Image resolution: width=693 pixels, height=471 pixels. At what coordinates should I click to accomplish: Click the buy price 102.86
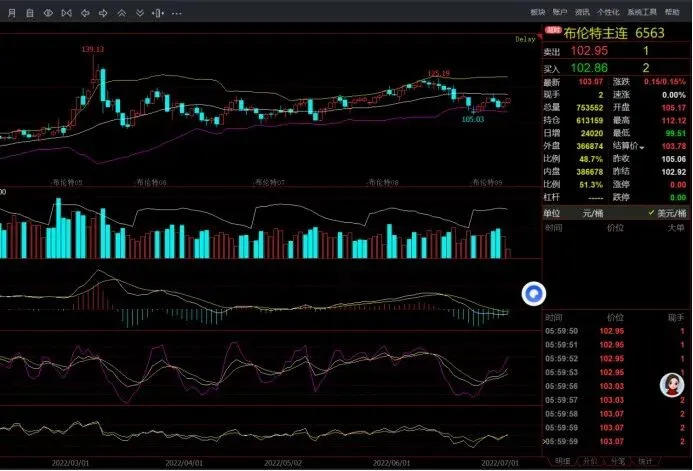589,68
